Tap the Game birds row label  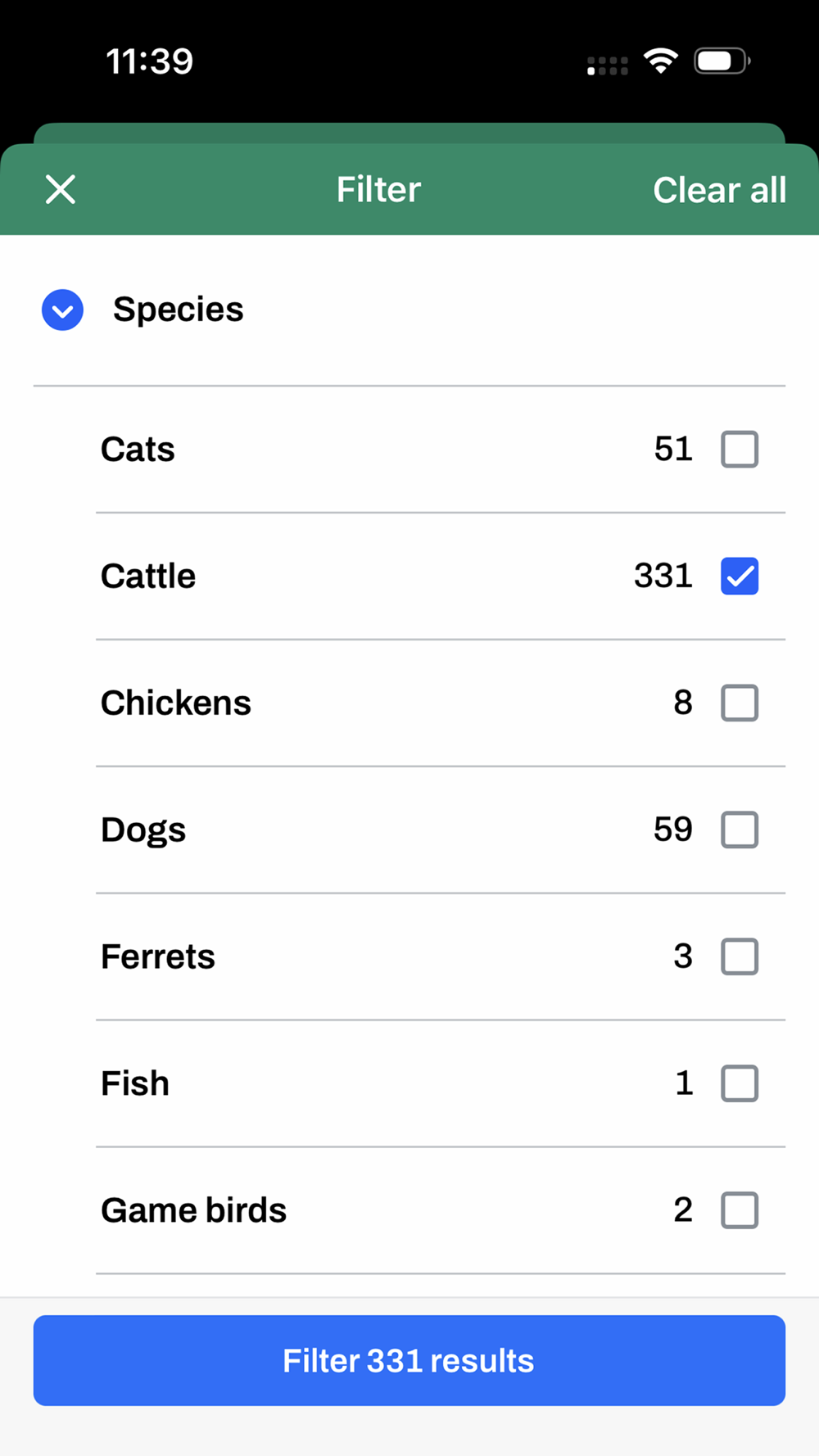193,1210
